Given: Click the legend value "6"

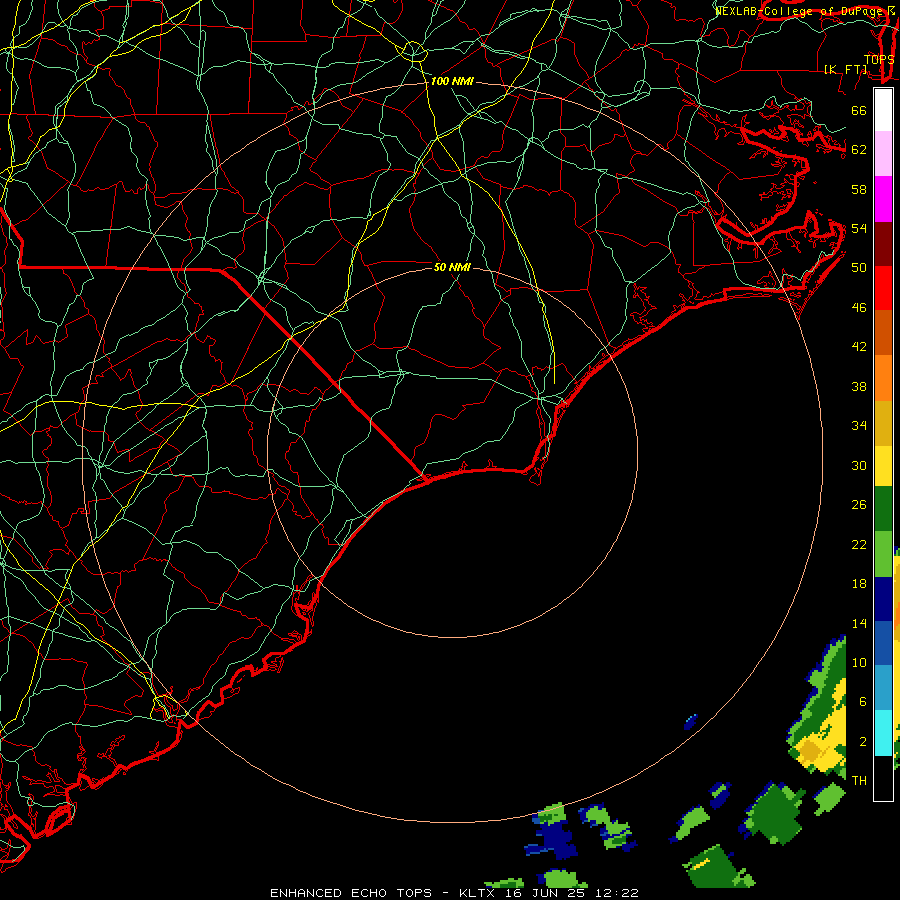Looking at the screenshot, I should (x=862, y=701).
